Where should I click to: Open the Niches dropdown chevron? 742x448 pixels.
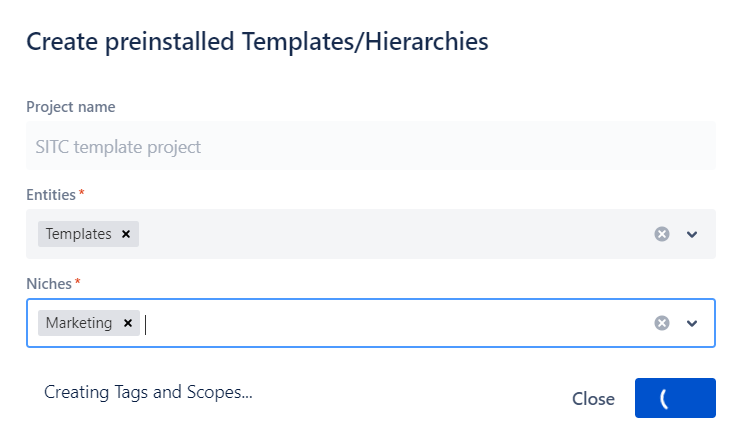[692, 323]
